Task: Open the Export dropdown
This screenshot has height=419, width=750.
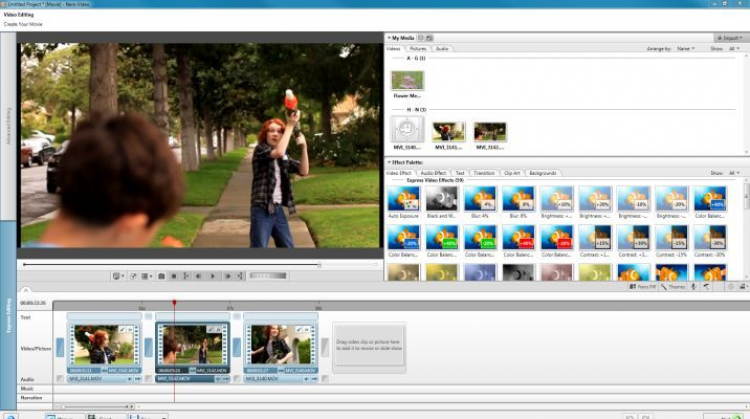Action: coord(730,37)
